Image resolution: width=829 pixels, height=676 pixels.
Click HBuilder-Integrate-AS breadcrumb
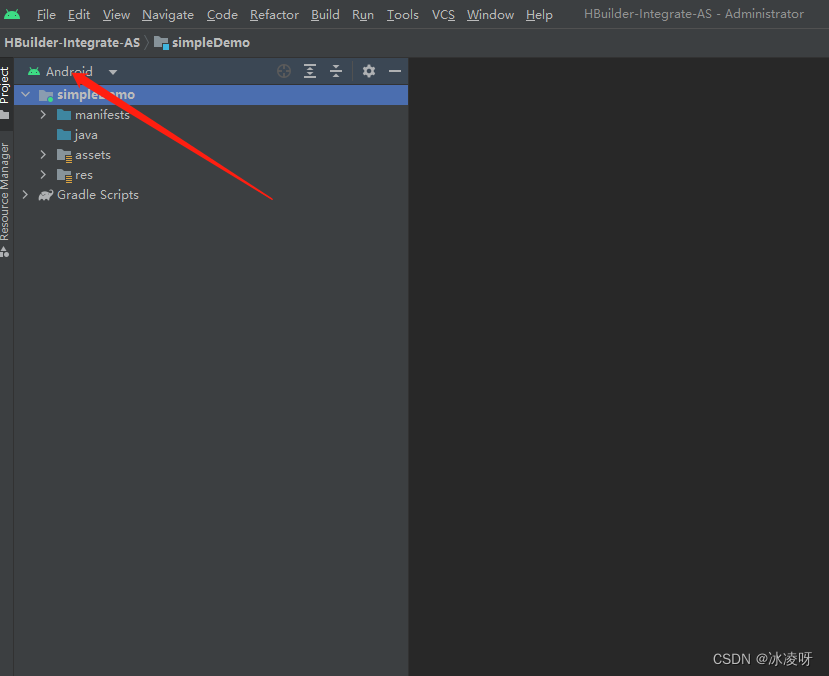(72, 42)
